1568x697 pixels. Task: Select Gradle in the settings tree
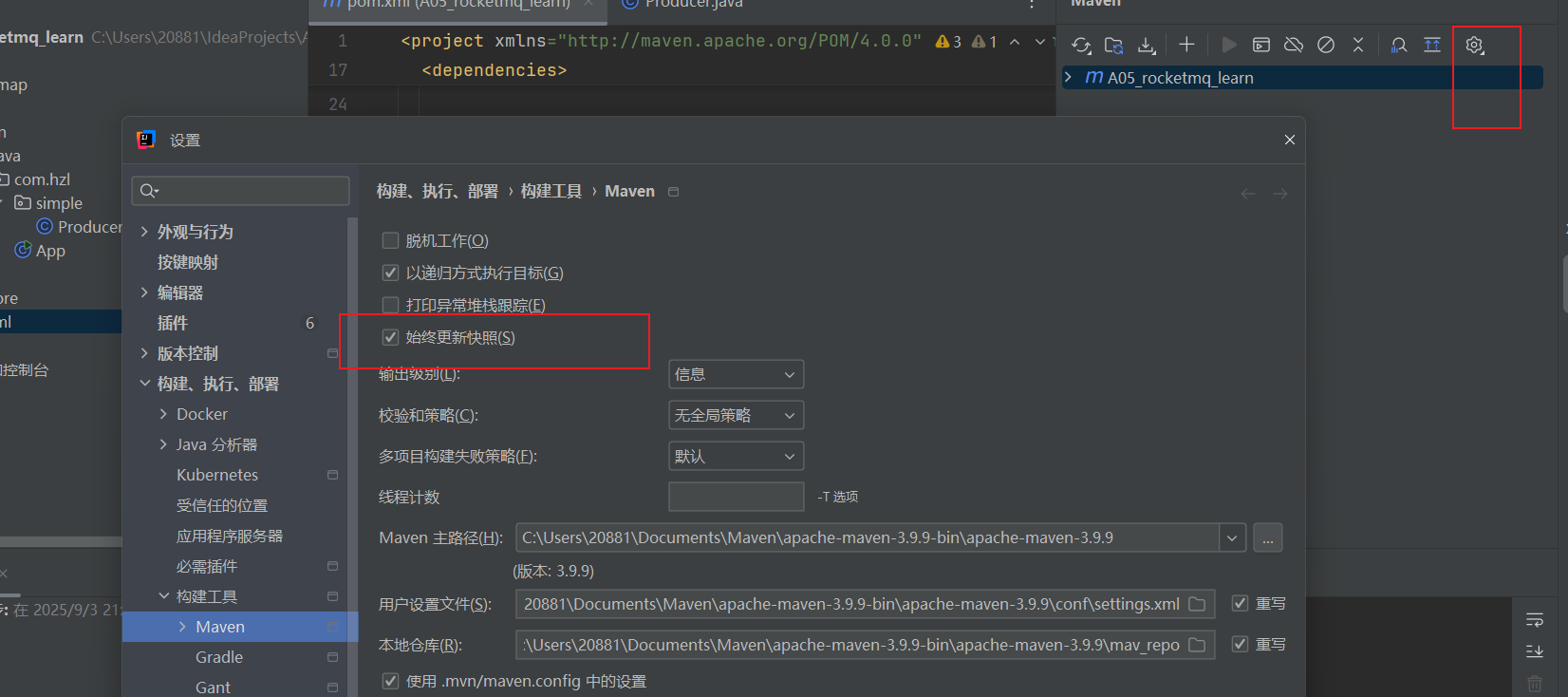219,657
